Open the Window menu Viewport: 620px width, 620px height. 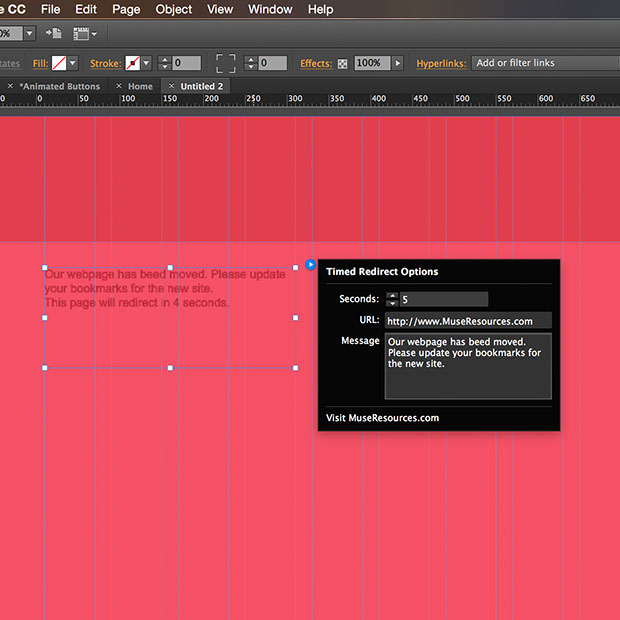pyautogui.click(x=270, y=9)
